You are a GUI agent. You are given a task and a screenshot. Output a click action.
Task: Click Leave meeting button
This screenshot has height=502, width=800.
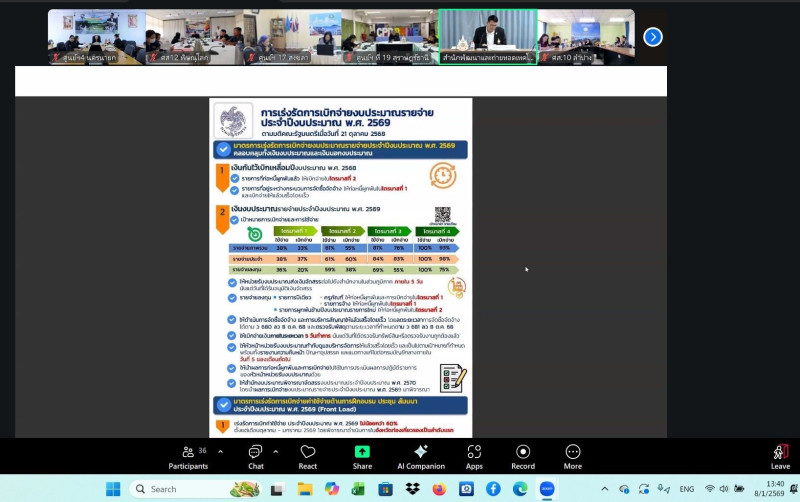[780, 456]
